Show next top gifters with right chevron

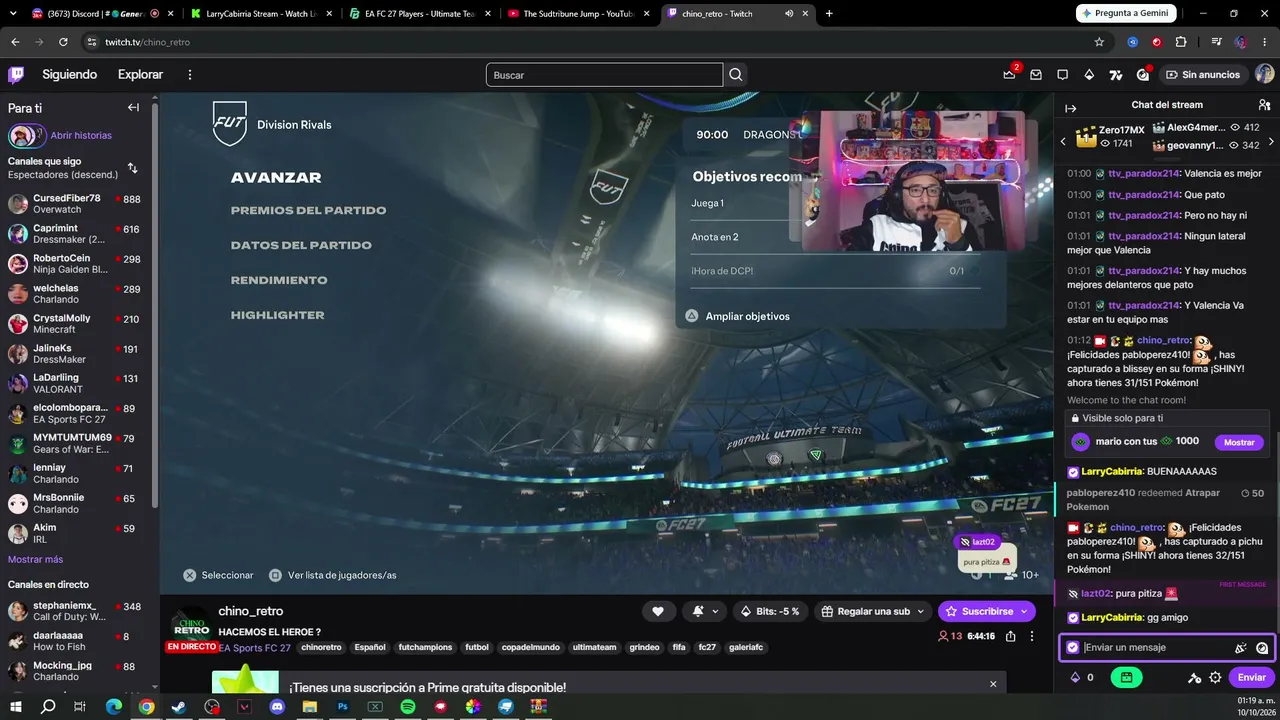[x=1271, y=142]
